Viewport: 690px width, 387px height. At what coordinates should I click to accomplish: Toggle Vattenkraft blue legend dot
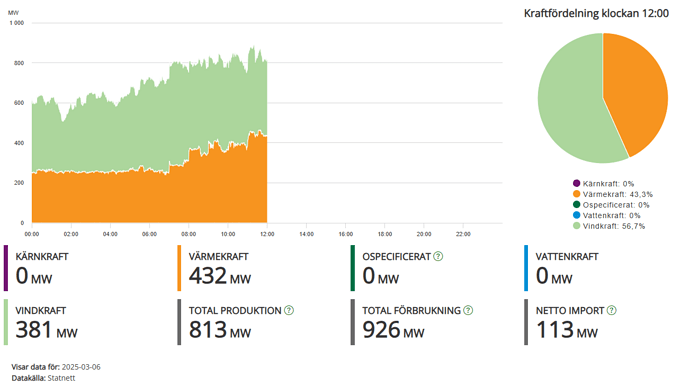pos(576,215)
